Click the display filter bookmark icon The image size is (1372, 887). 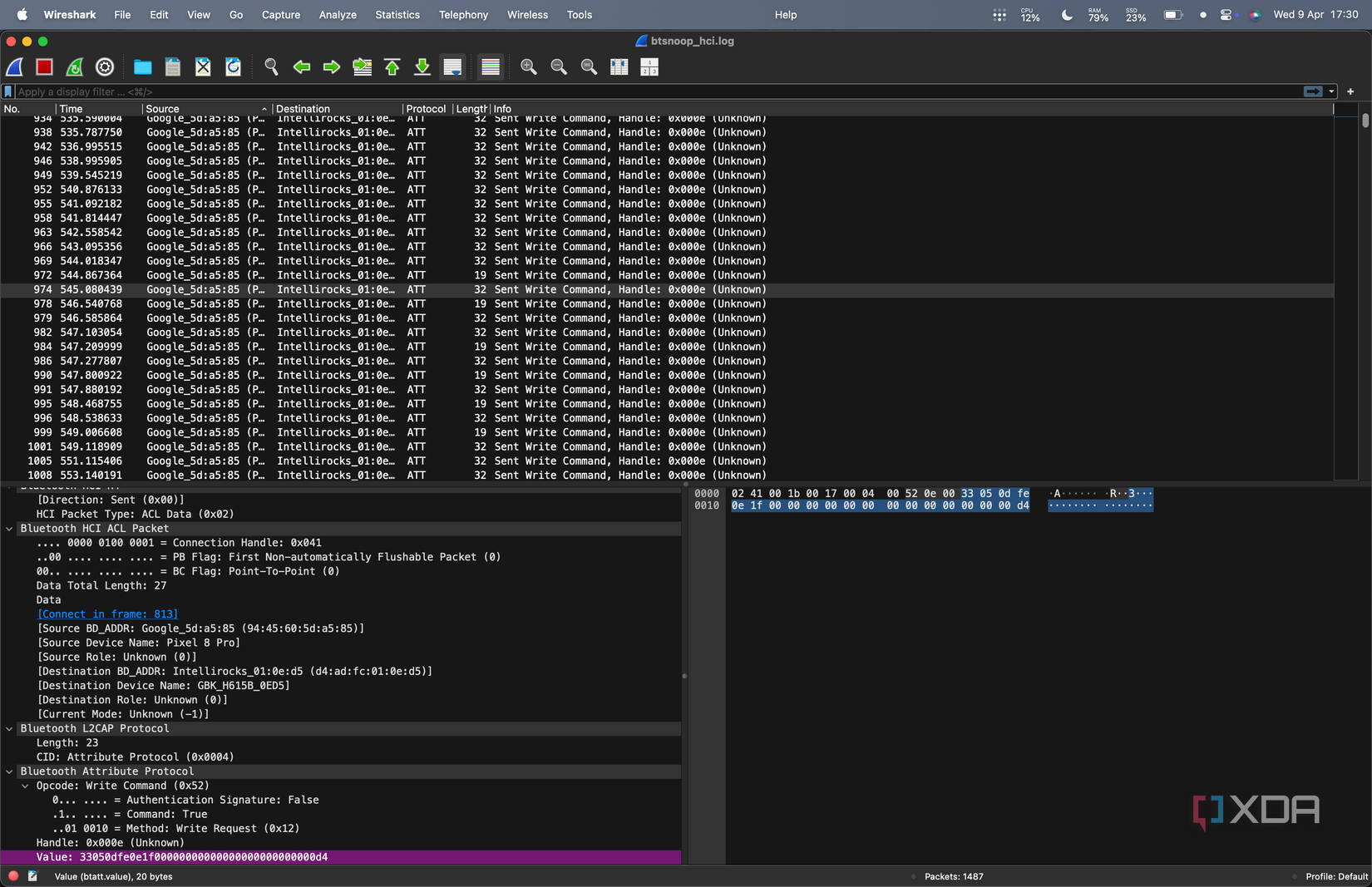click(x=8, y=91)
